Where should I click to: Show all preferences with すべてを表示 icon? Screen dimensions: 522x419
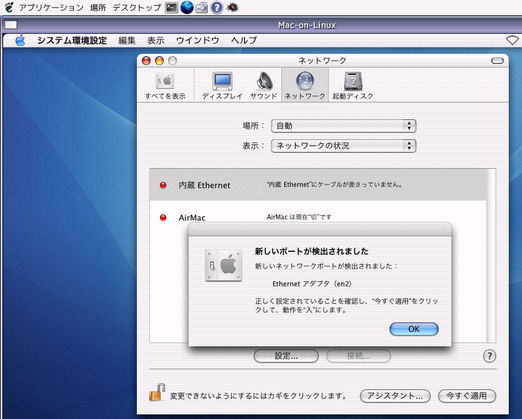(x=165, y=86)
